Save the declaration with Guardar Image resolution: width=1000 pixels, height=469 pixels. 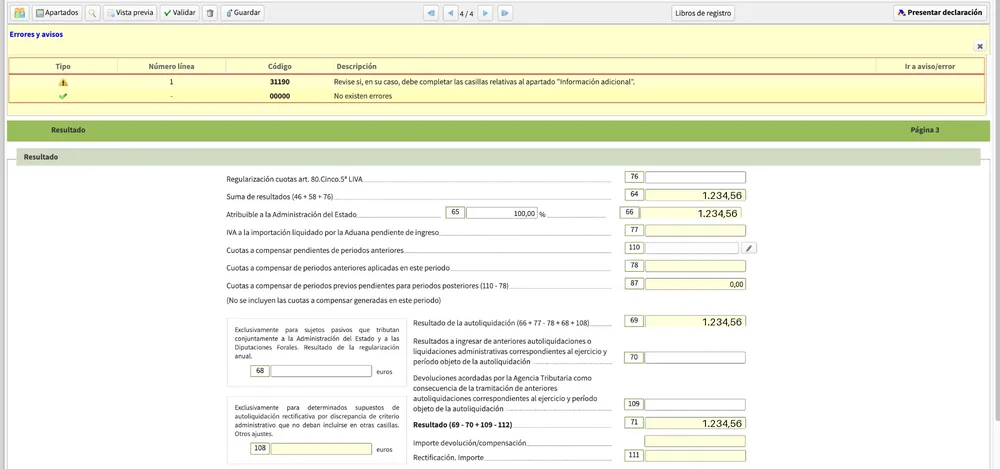click(242, 13)
